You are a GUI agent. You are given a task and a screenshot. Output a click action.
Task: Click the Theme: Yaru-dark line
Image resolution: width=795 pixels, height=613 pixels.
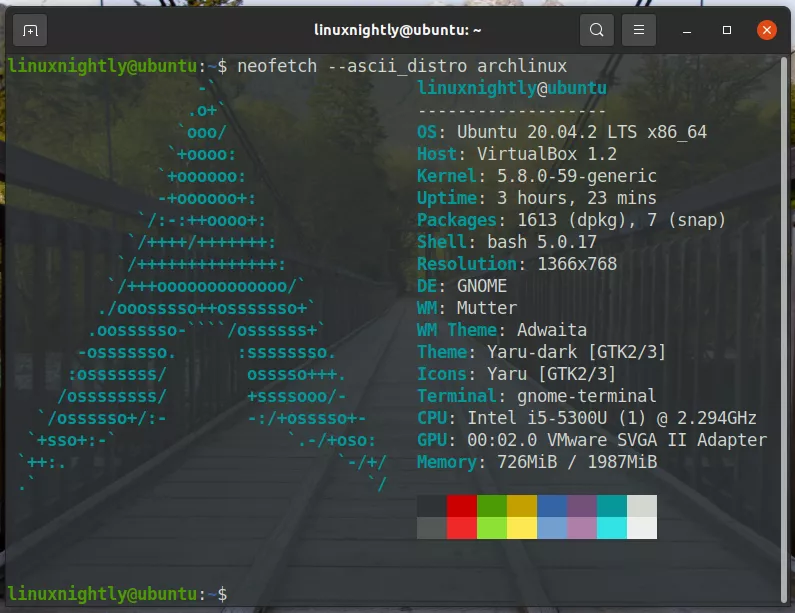(x=541, y=352)
